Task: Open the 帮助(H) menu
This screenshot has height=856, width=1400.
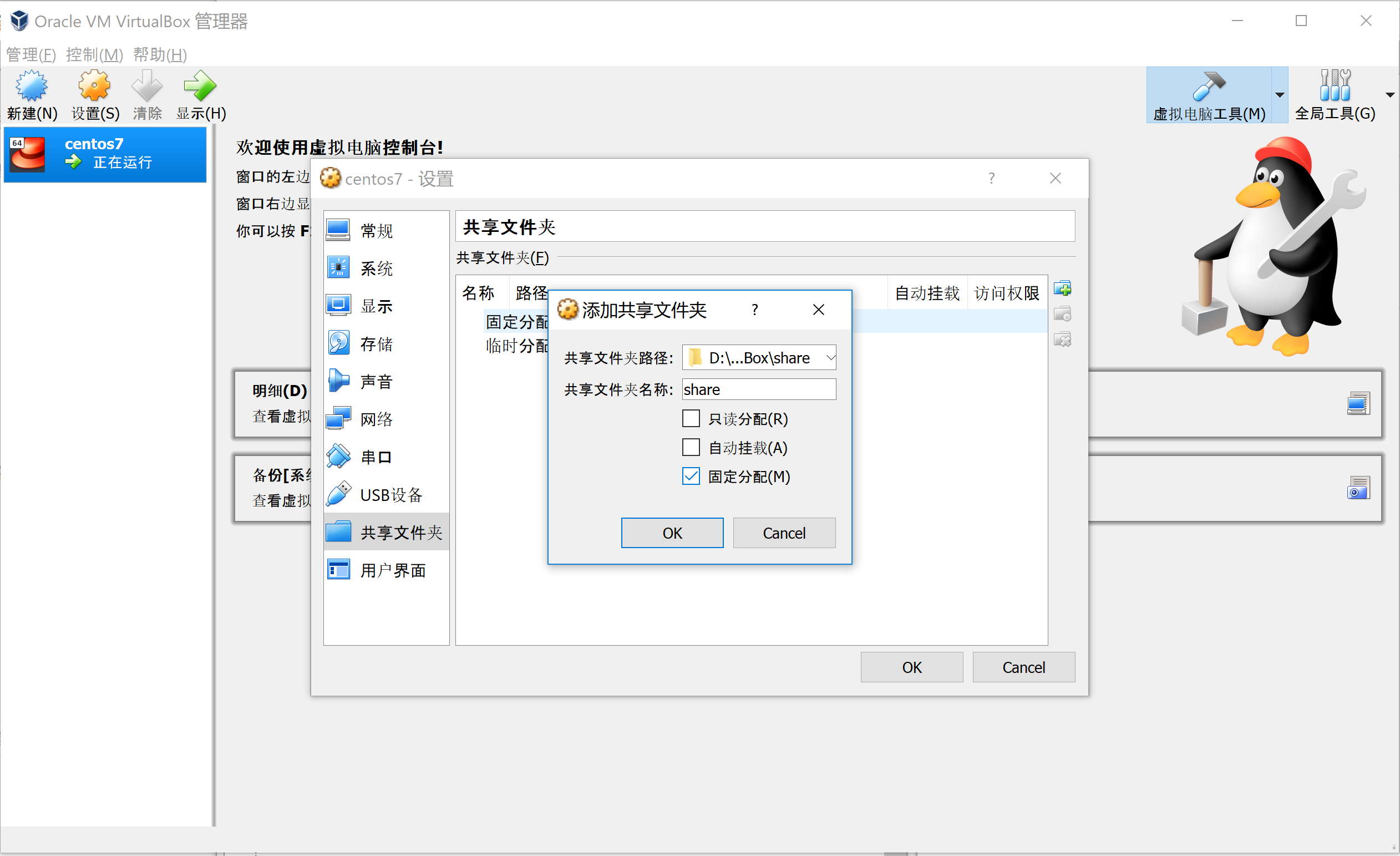Action: point(160,54)
